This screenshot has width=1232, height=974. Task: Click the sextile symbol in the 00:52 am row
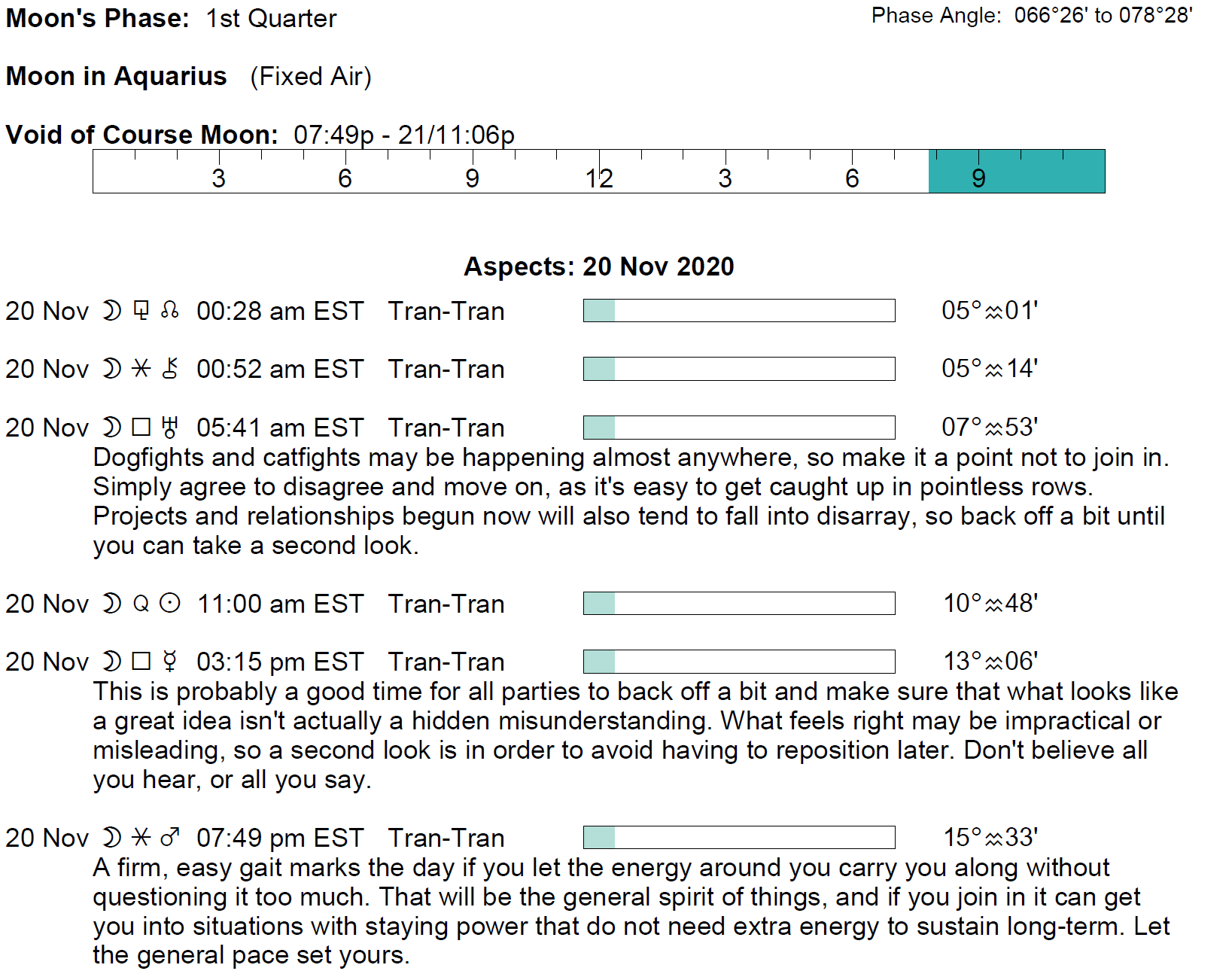[141, 368]
